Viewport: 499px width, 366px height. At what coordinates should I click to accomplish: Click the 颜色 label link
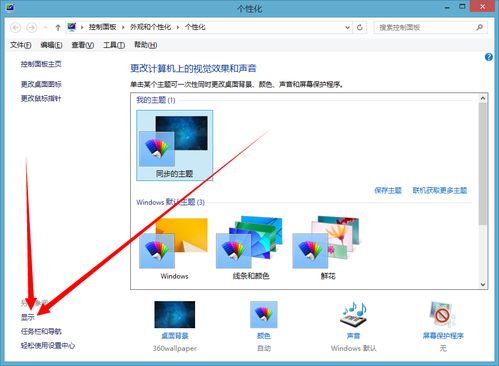[x=264, y=336]
